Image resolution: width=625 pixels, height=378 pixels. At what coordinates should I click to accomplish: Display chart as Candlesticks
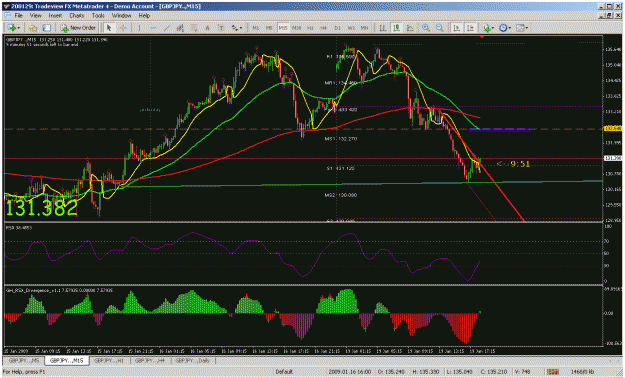[x=397, y=28]
